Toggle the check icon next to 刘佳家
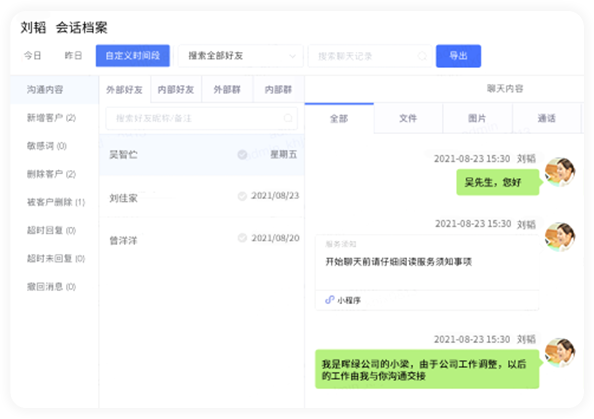 click(x=242, y=196)
